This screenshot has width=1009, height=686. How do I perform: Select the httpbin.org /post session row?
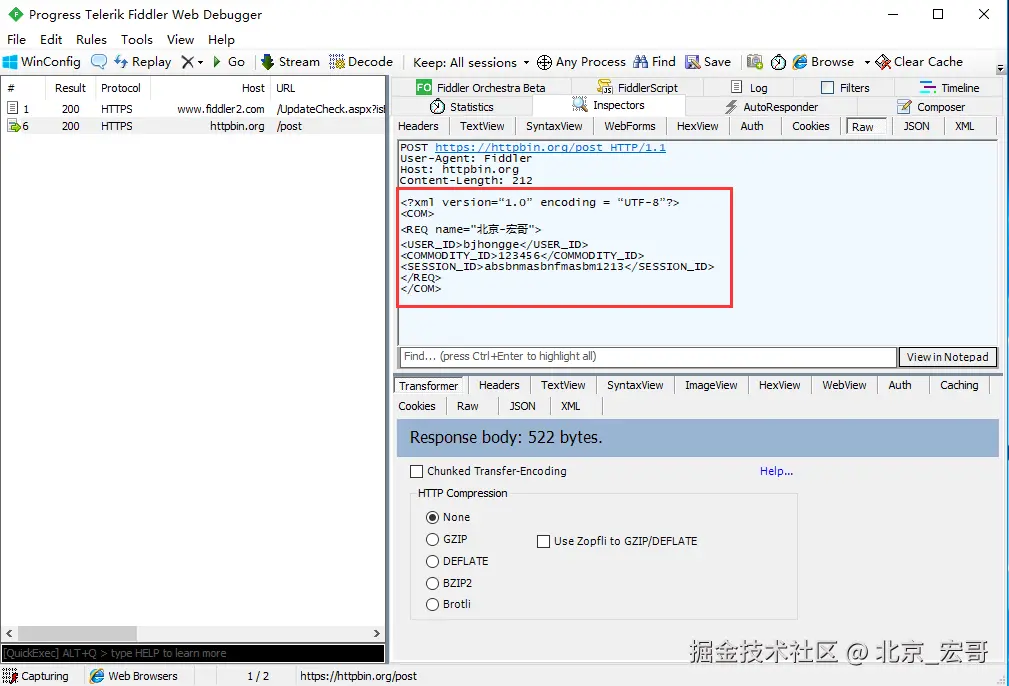193,126
